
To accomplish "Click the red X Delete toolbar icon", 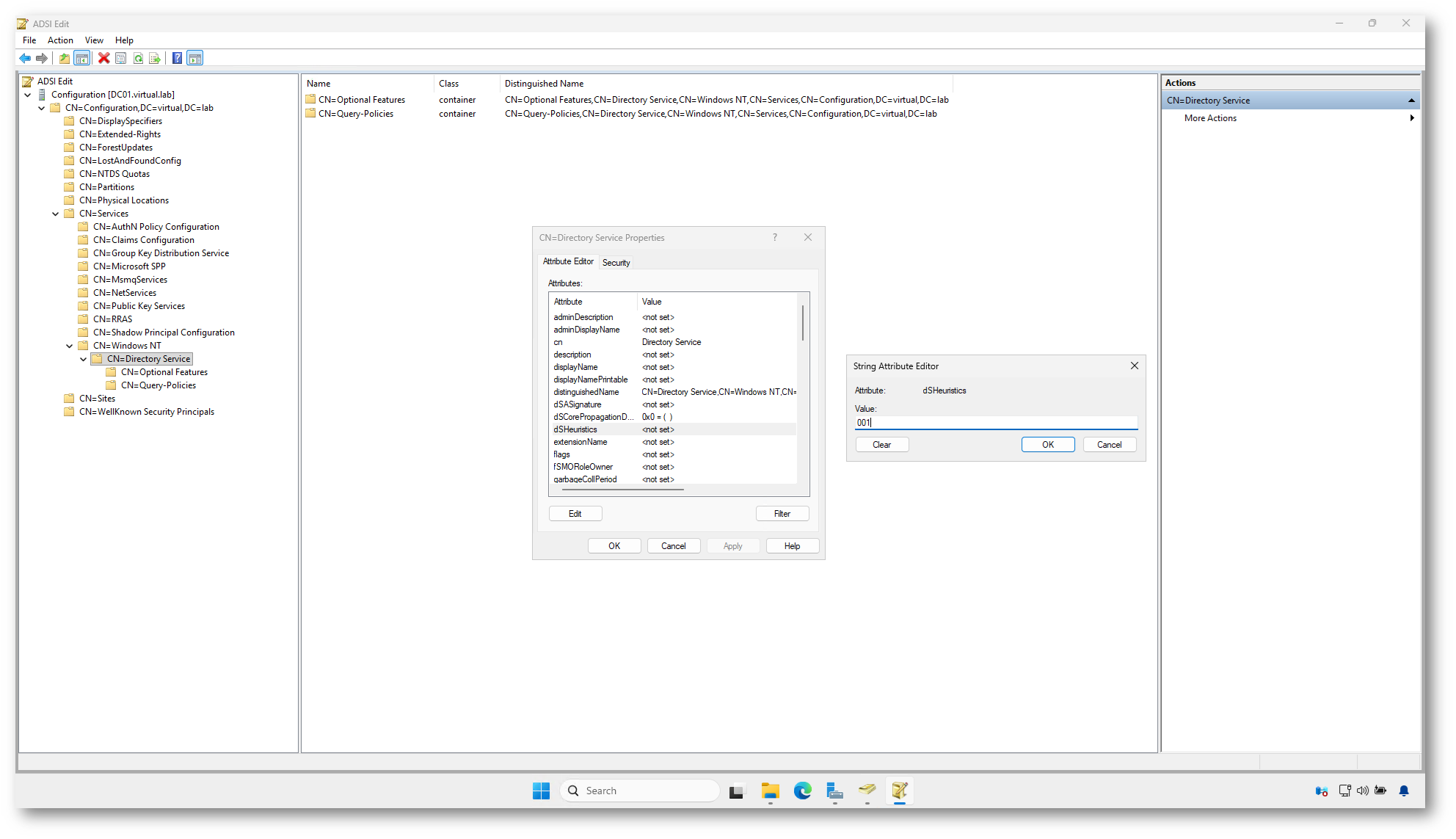I will tap(104, 59).
